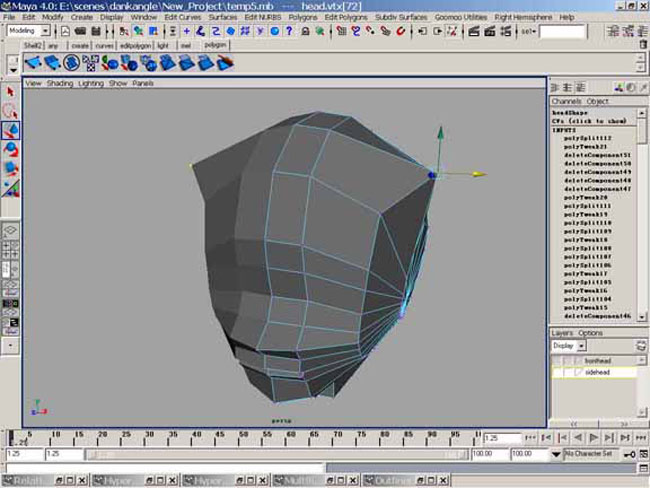Click the last polygon shelf icon
The image size is (650, 488).
[x=225, y=63]
